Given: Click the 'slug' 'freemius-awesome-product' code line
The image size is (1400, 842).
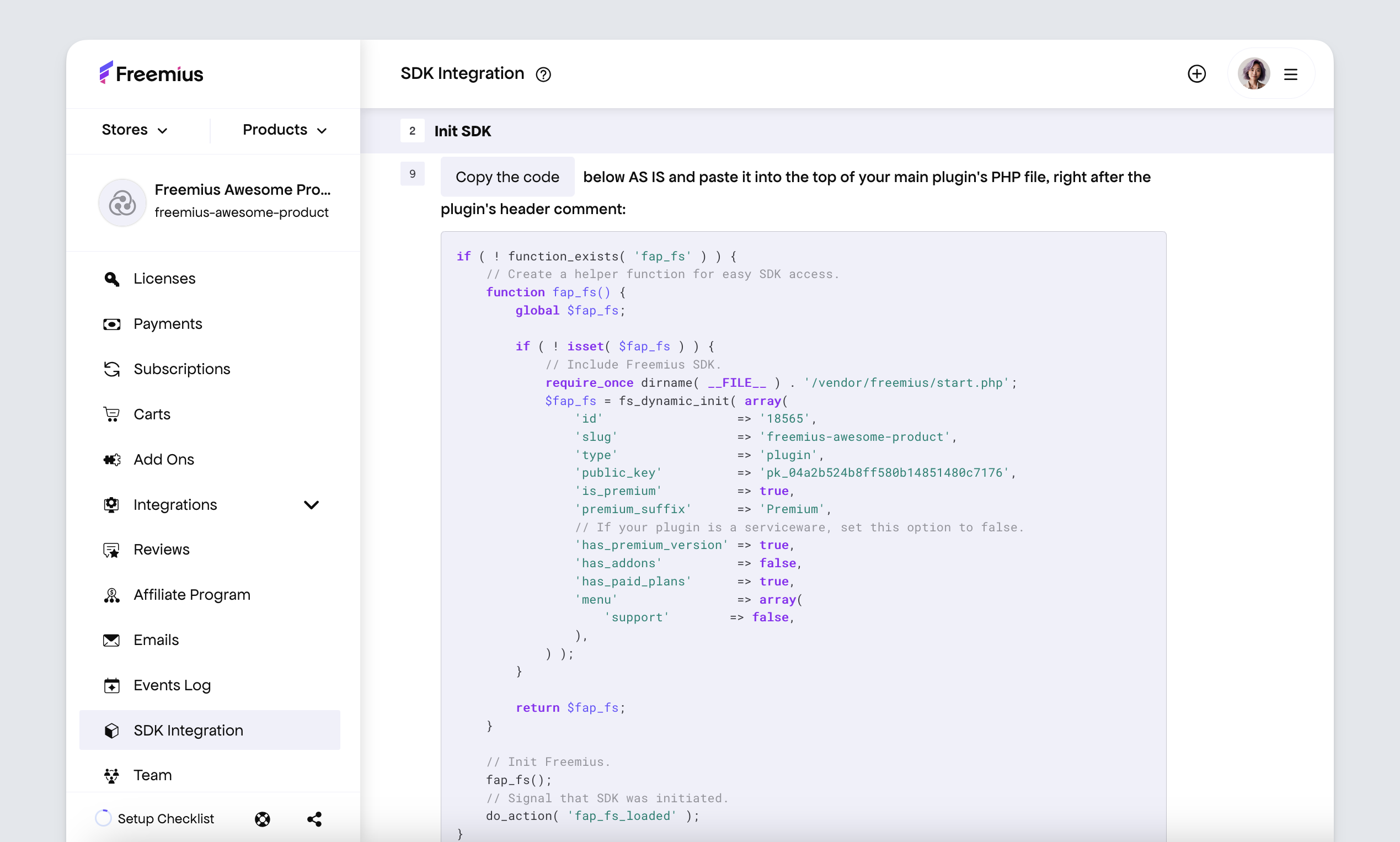Looking at the screenshot, I should pyautogui.click(x=765, y=437).
